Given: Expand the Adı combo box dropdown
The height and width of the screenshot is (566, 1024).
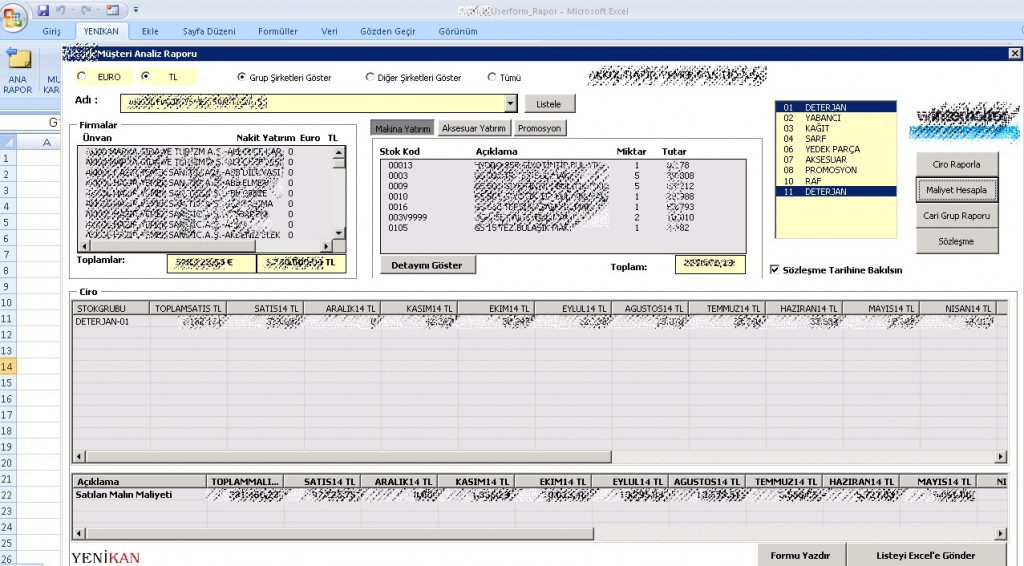Looking at the screenshot, I should coord(511,103).
